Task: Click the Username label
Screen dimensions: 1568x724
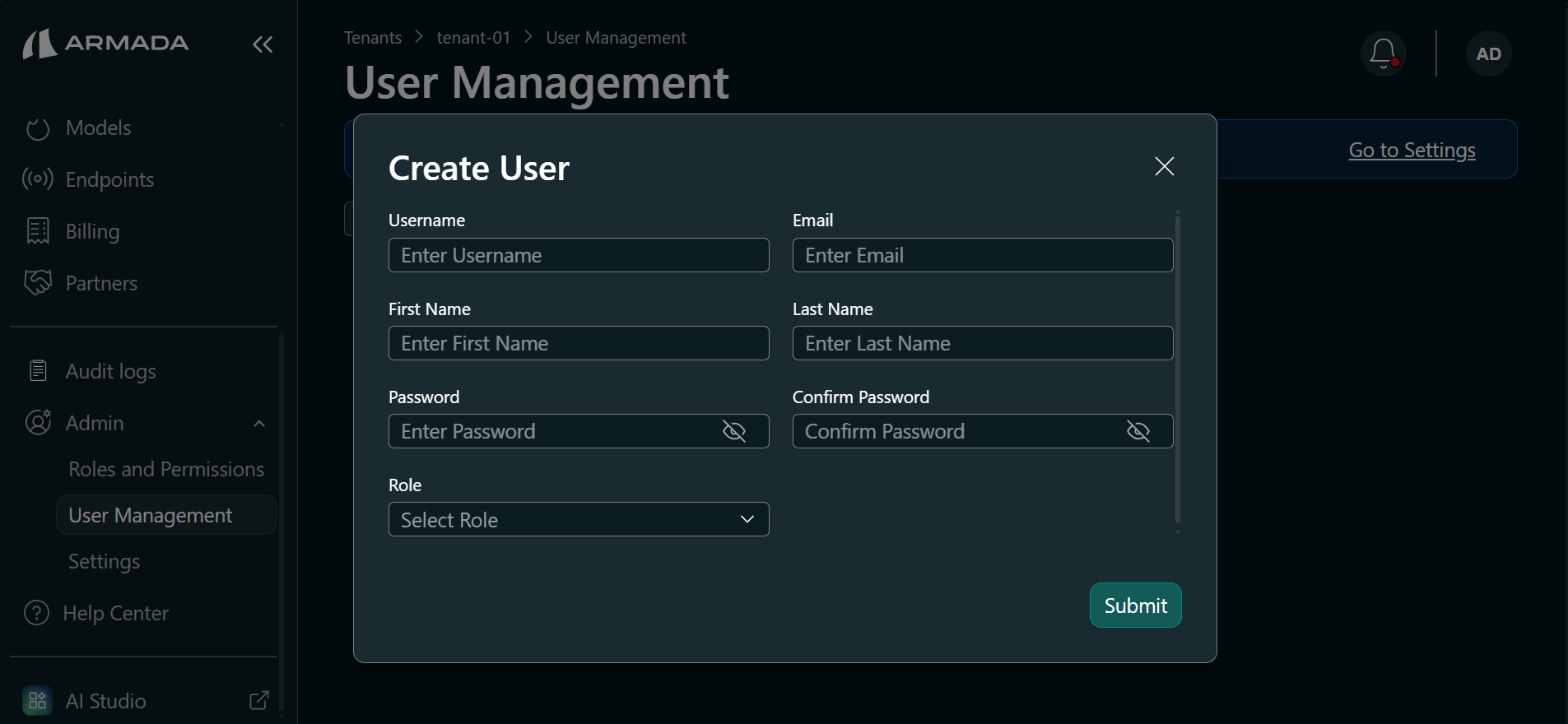Action: (426, 220)
